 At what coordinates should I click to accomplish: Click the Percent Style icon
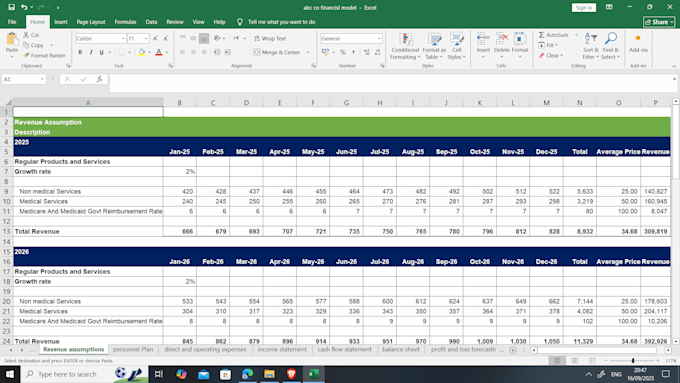343,52
